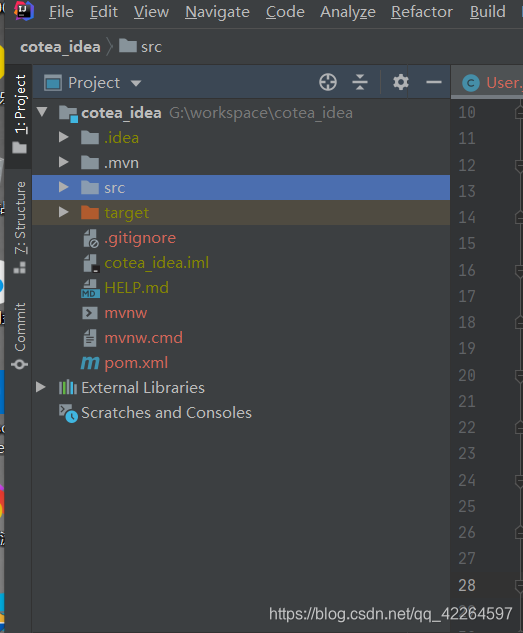523x633 pixels.
Task: Click the HELP.md markdown icon
Action: click(90, 289)
